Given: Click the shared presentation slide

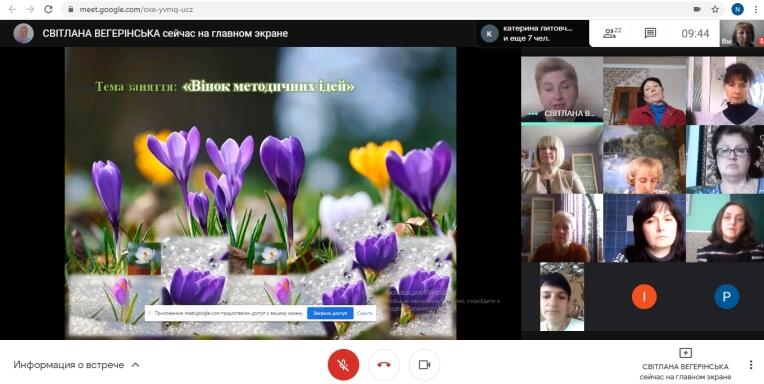Looking at the screenshot, I should (x=261, y=193).
